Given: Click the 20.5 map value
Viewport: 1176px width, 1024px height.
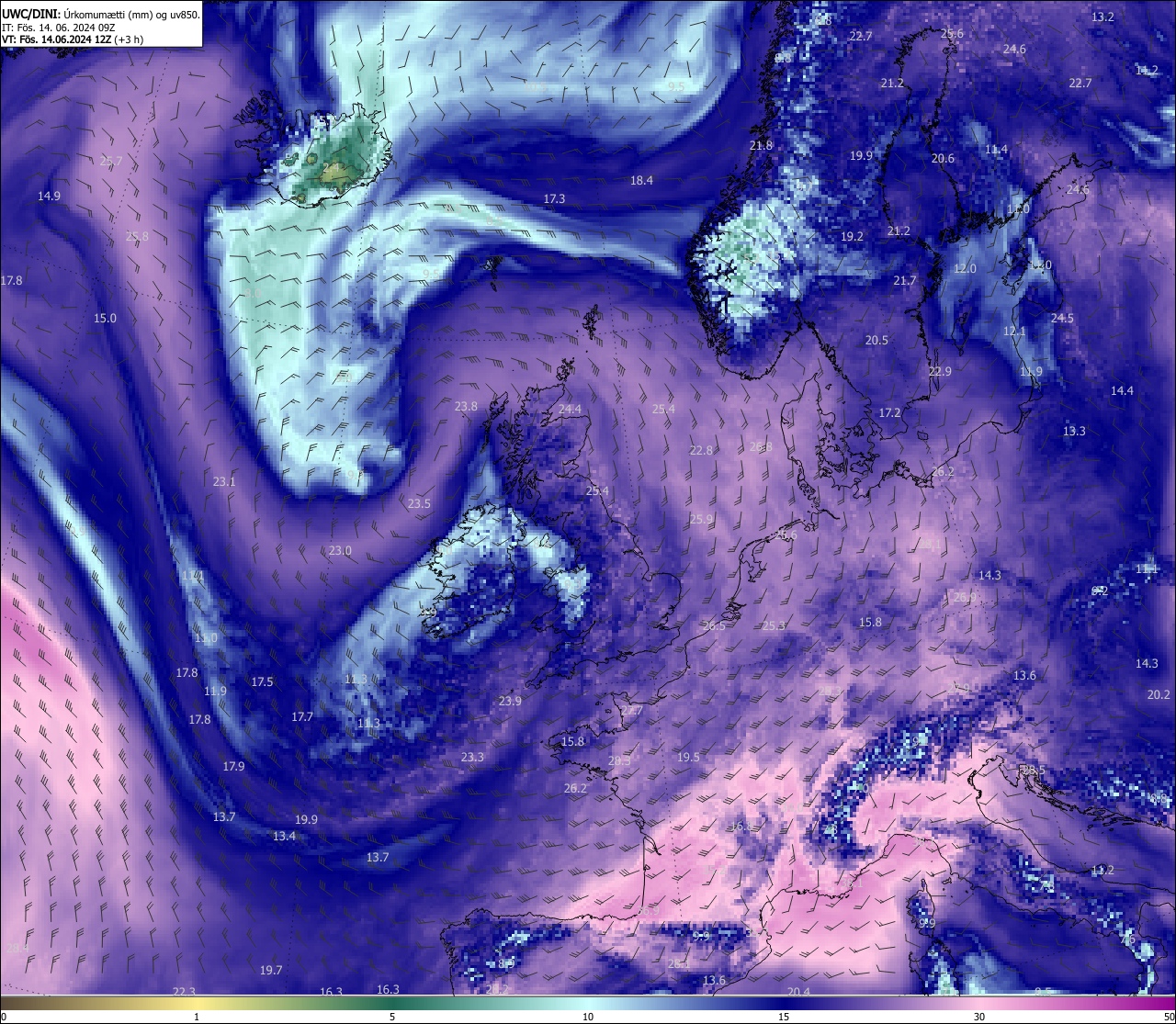Looking at the screenshot, I should tap(876, 340).
